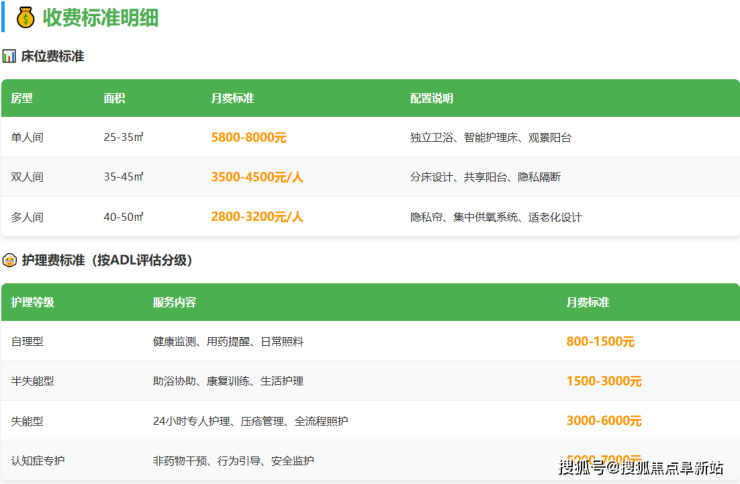Viewport: 740px width, 484px height.
Task: Click the 800-1500元 nursing fee
Action: click(600, 341)
